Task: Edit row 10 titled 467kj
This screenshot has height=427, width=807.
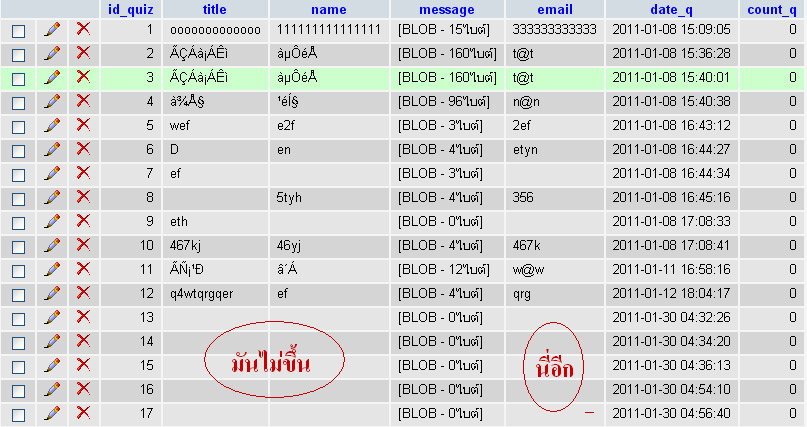Action: 52,246
